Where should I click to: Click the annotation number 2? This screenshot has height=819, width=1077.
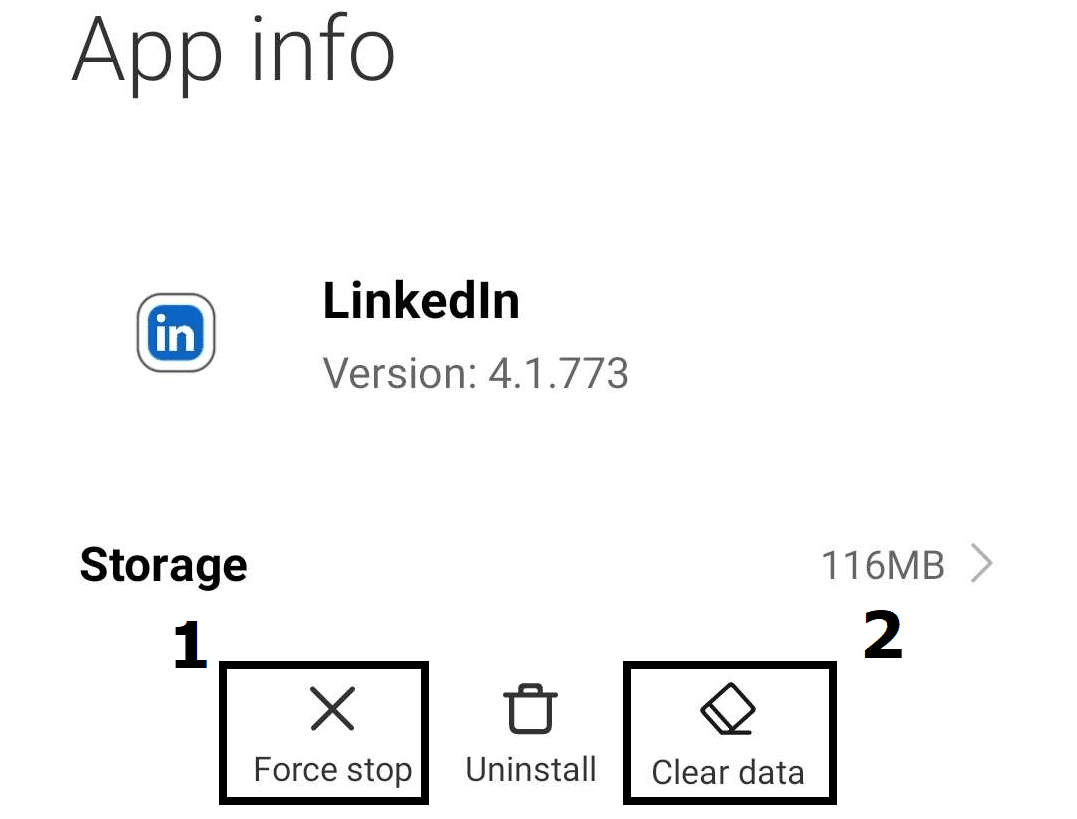click(x=883, y=634)
